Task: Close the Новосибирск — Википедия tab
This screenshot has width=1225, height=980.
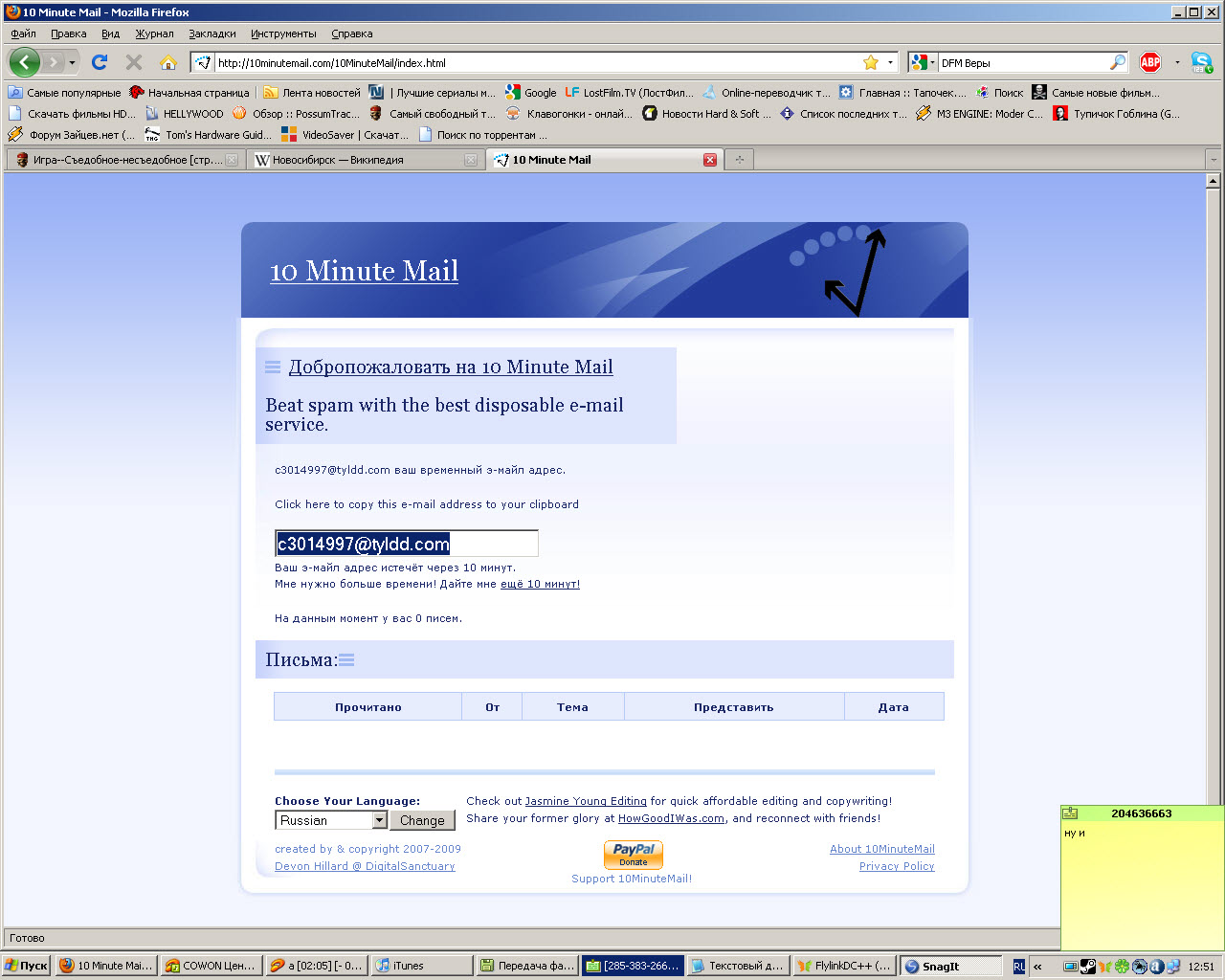Action: [x=471, y=160]
